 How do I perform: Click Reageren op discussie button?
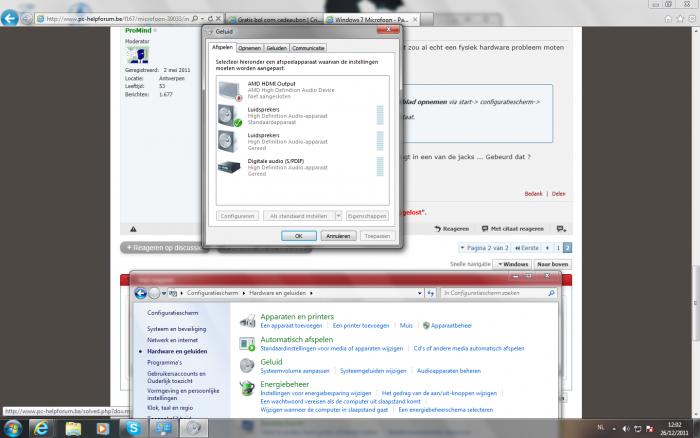(x=166, y=247)
